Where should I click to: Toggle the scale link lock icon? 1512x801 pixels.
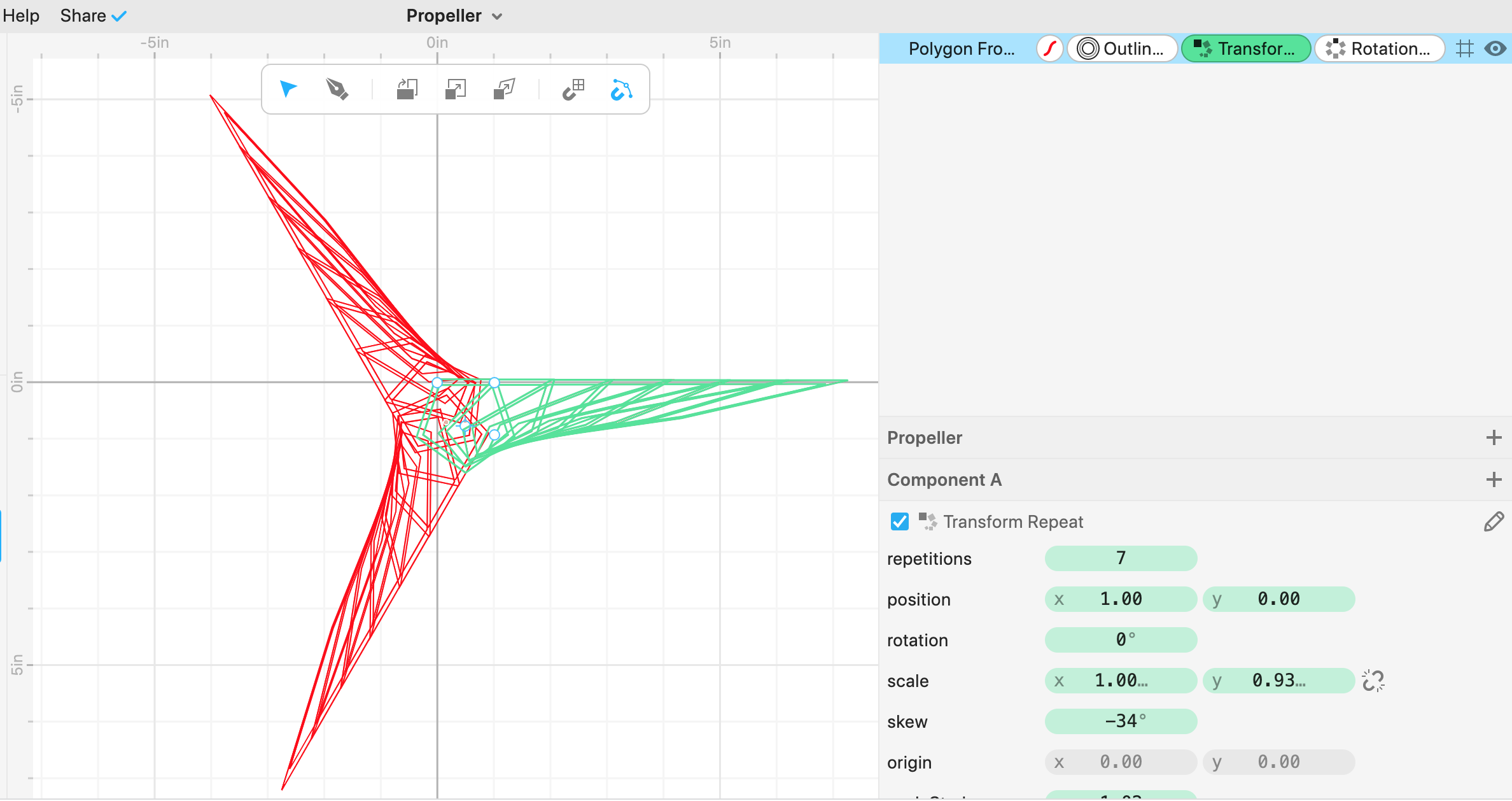(x=1373, y=681)
